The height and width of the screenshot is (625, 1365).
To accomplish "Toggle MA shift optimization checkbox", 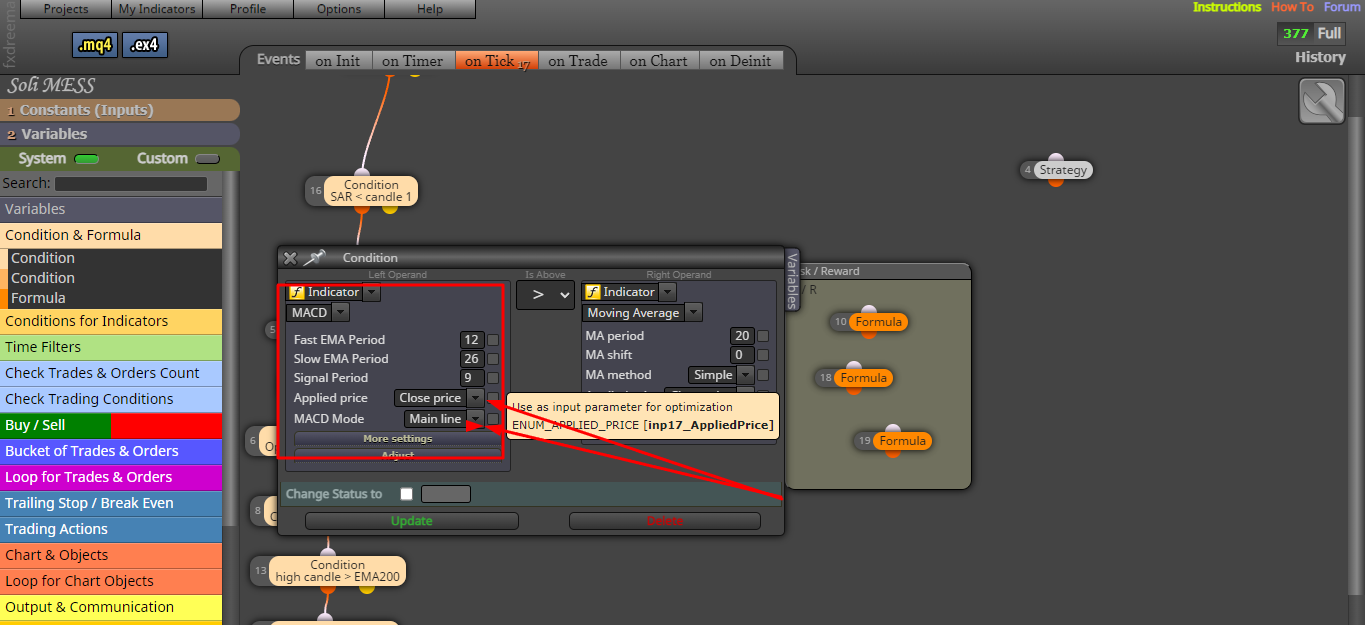I will pyautogui.click(x=763, y=355).
